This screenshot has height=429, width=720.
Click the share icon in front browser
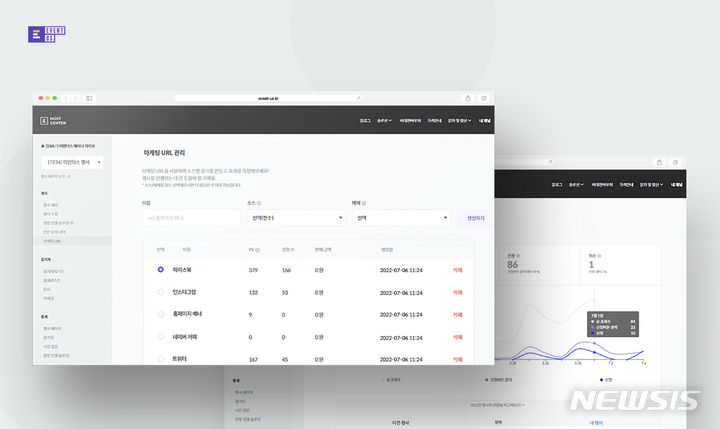(x=467, y=98)
